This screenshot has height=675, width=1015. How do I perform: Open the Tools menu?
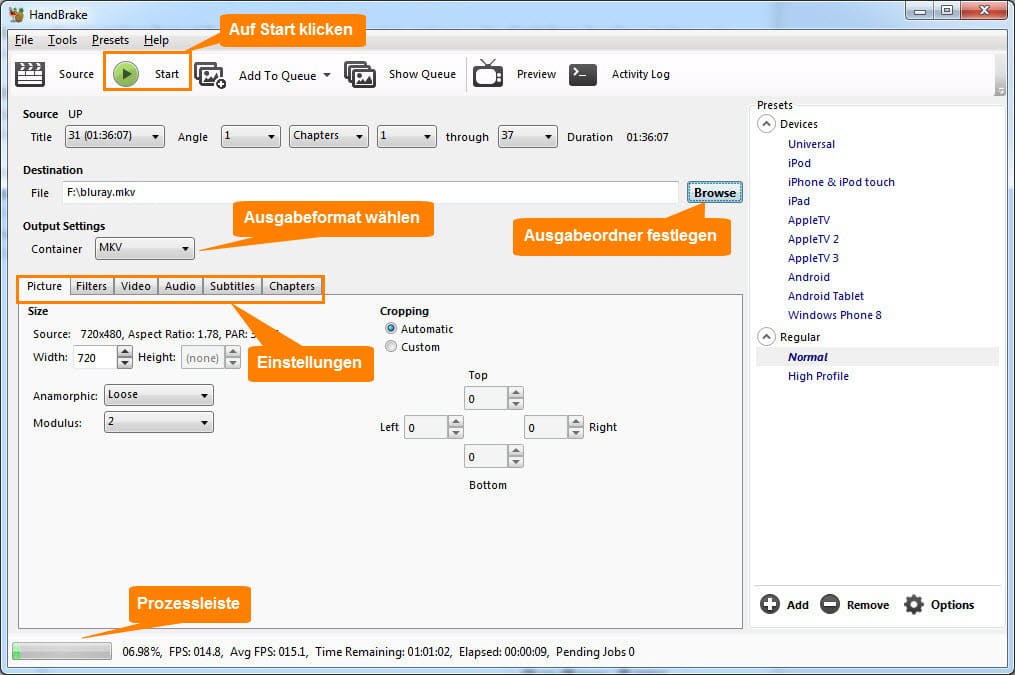(62, 40)
